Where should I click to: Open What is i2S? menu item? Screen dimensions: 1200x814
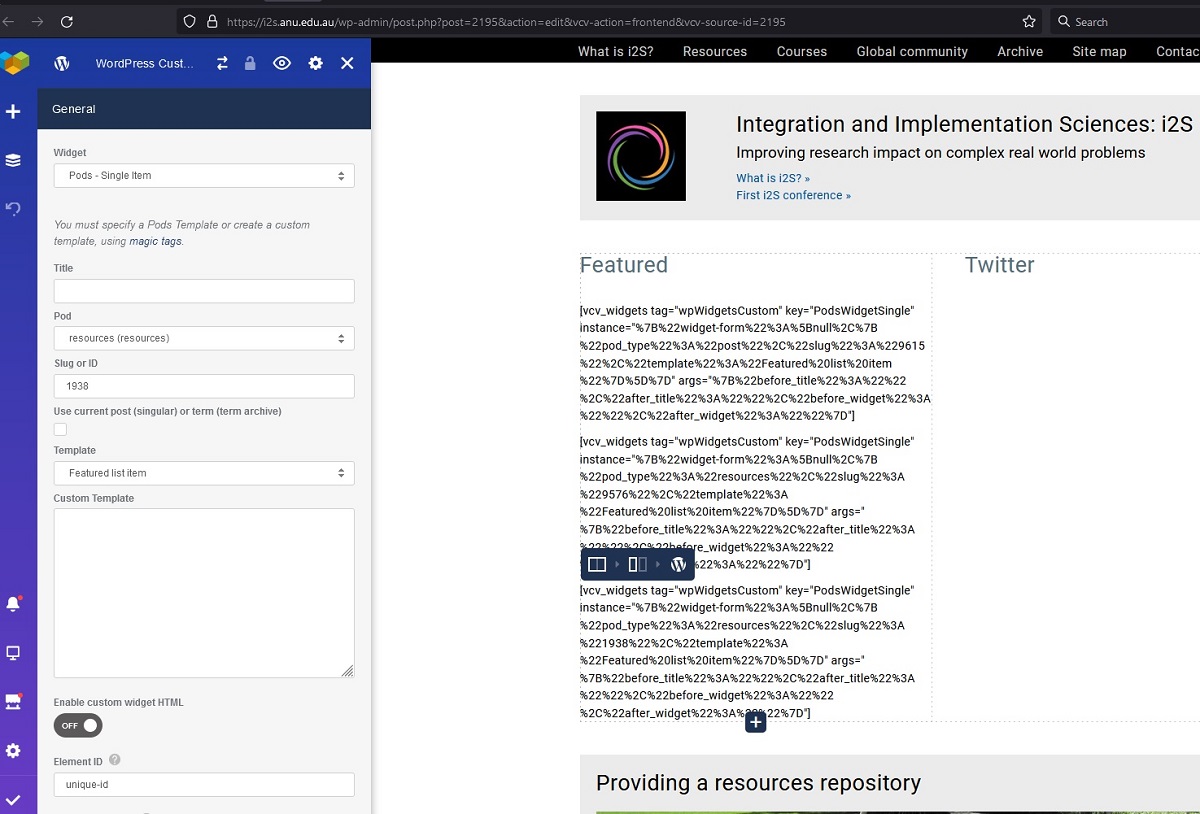coord(616,51)
